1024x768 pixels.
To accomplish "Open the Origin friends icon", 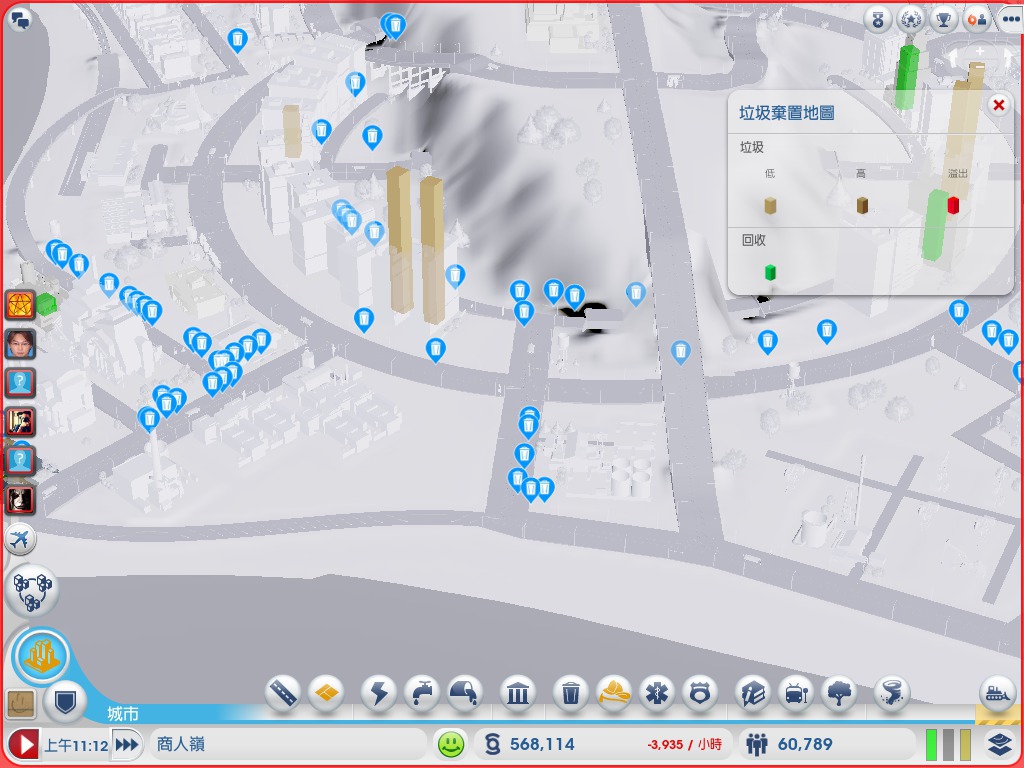I will coord(977,20).
